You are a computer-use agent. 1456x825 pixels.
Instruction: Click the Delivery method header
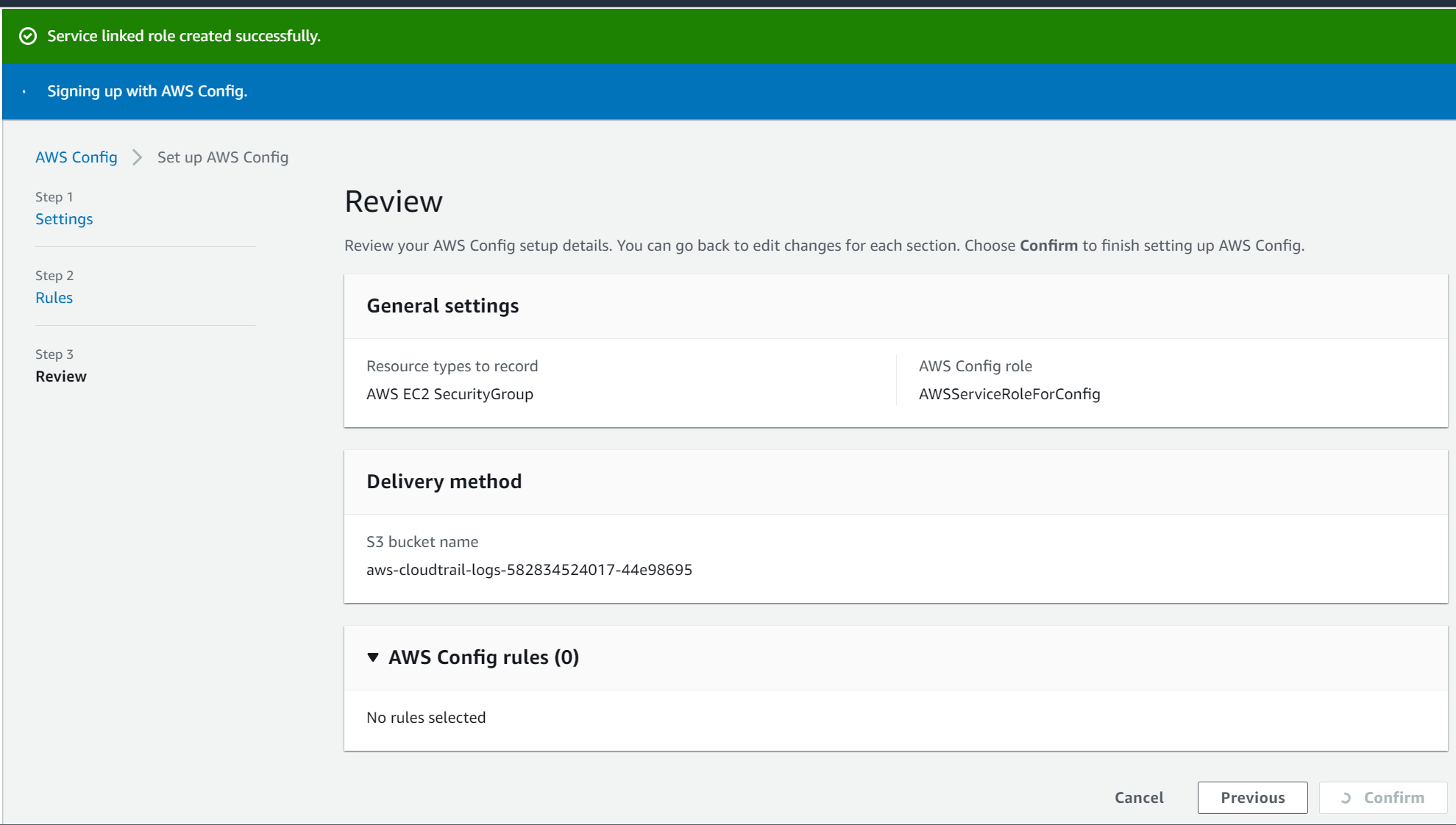point(444,482)
